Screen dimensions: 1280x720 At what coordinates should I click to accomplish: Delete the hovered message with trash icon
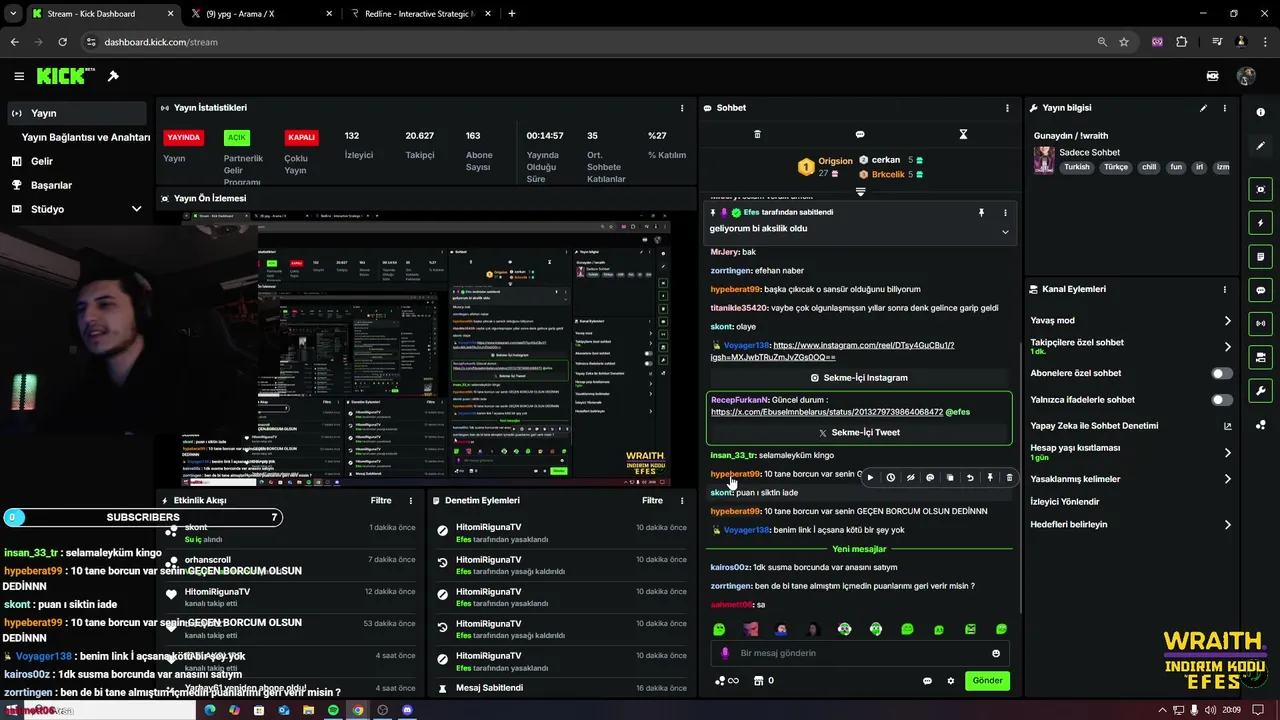tap(1009, 478)
